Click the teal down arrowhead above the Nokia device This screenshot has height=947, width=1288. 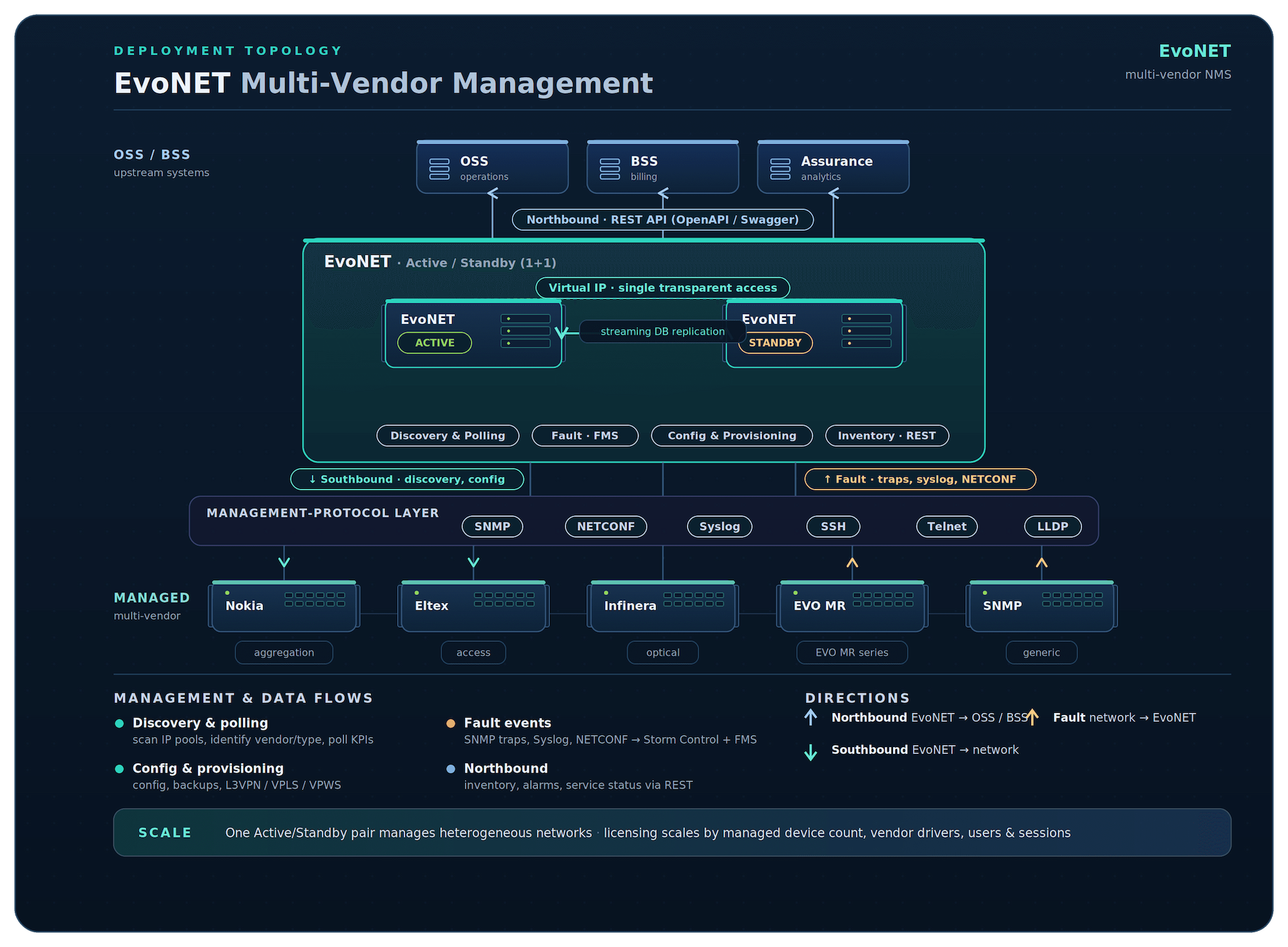pyautogui.click(x=284, y=562)
